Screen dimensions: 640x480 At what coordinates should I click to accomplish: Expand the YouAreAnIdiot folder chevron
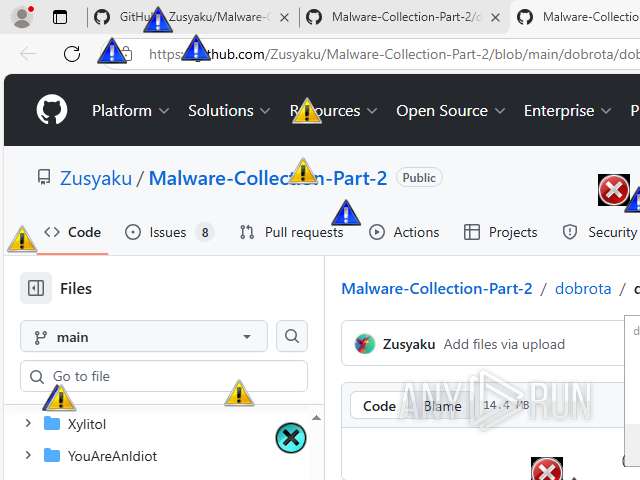[x=28, y=455]
